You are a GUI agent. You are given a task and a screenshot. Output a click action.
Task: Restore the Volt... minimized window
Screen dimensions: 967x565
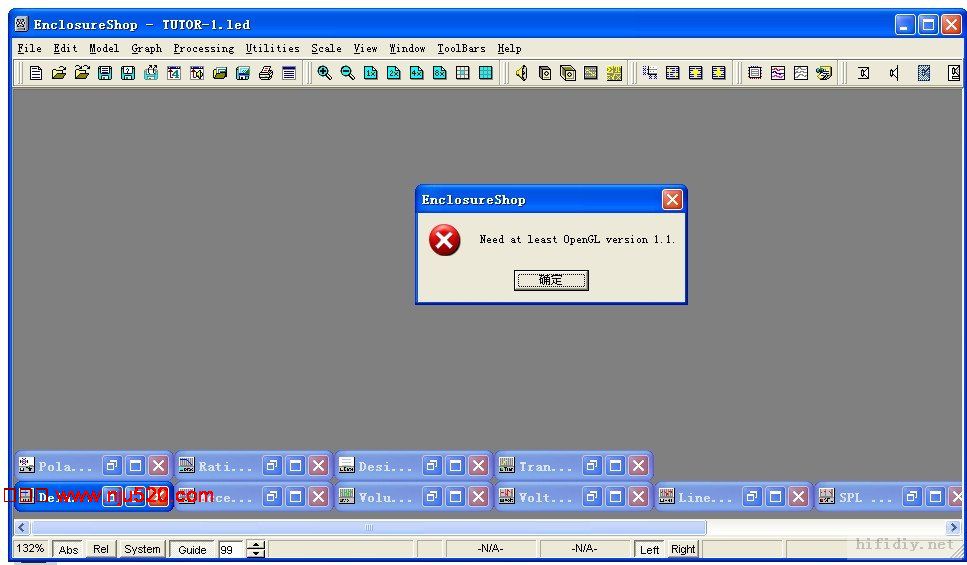592,496
